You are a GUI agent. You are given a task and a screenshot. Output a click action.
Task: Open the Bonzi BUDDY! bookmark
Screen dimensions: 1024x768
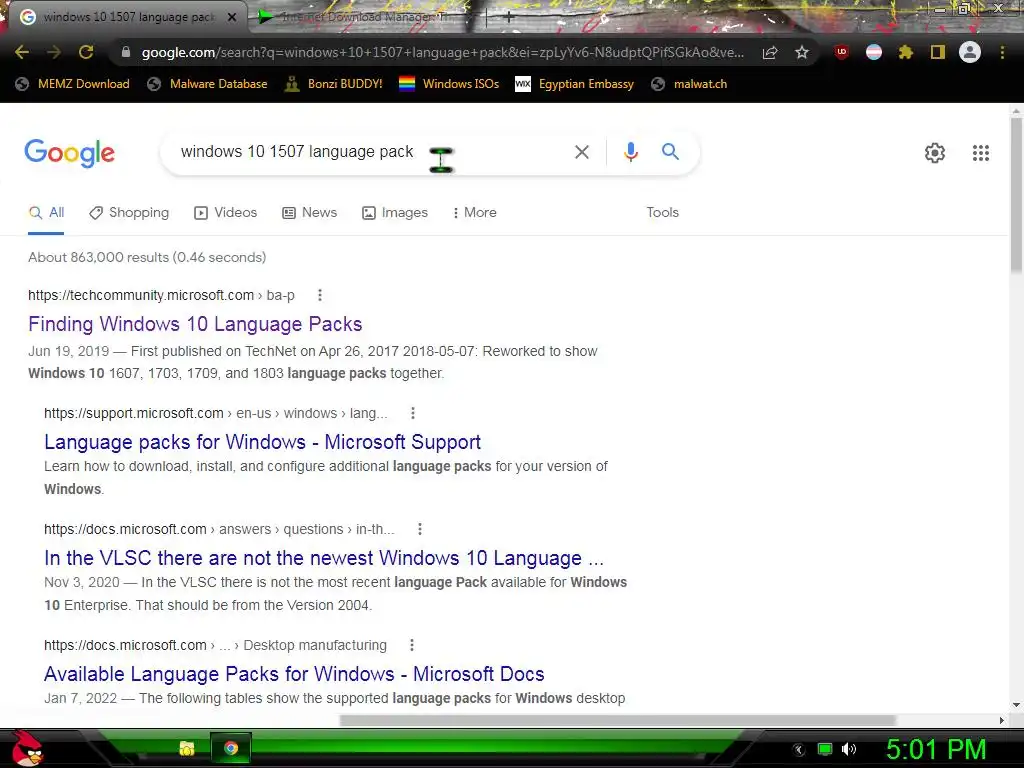(334, 84)
